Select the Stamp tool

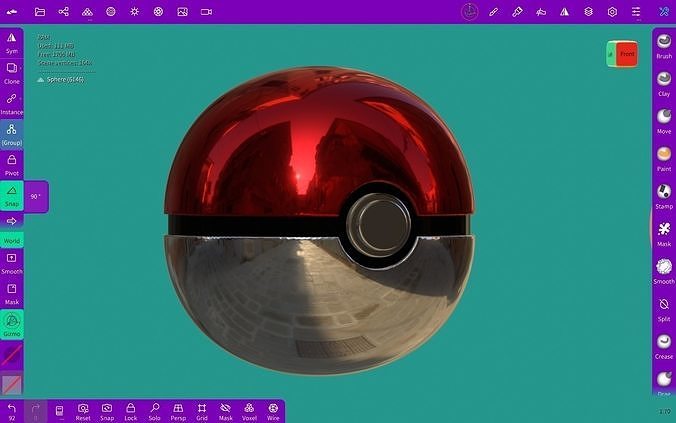664,196
